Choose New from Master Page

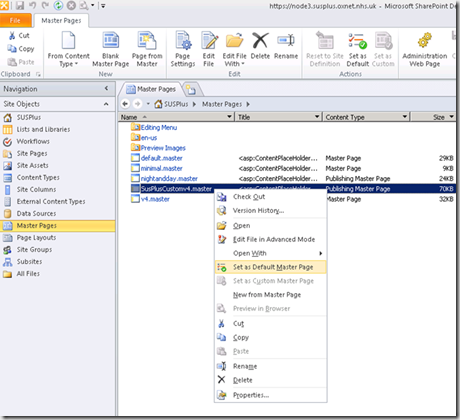pos(270,295)
